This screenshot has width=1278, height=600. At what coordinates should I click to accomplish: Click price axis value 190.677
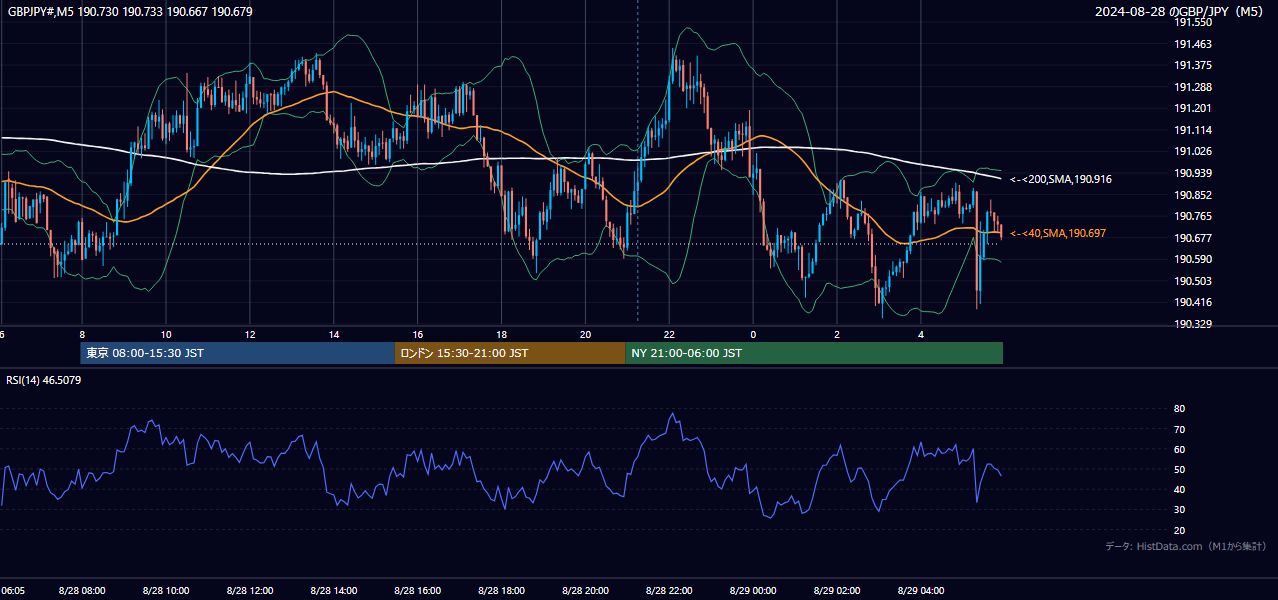[1193, 238]
